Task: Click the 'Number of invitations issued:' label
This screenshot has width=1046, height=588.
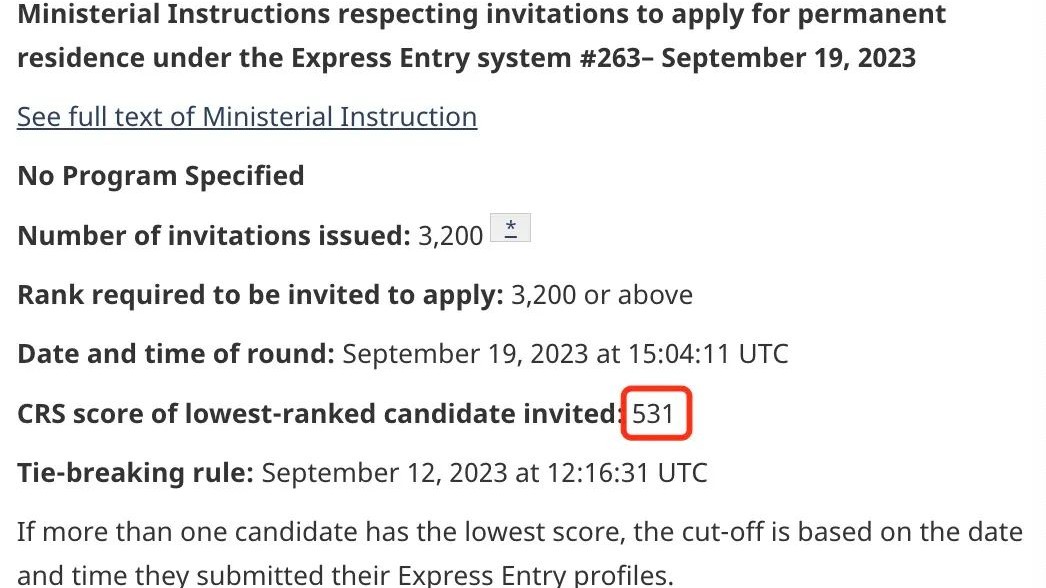Action: 213,236
